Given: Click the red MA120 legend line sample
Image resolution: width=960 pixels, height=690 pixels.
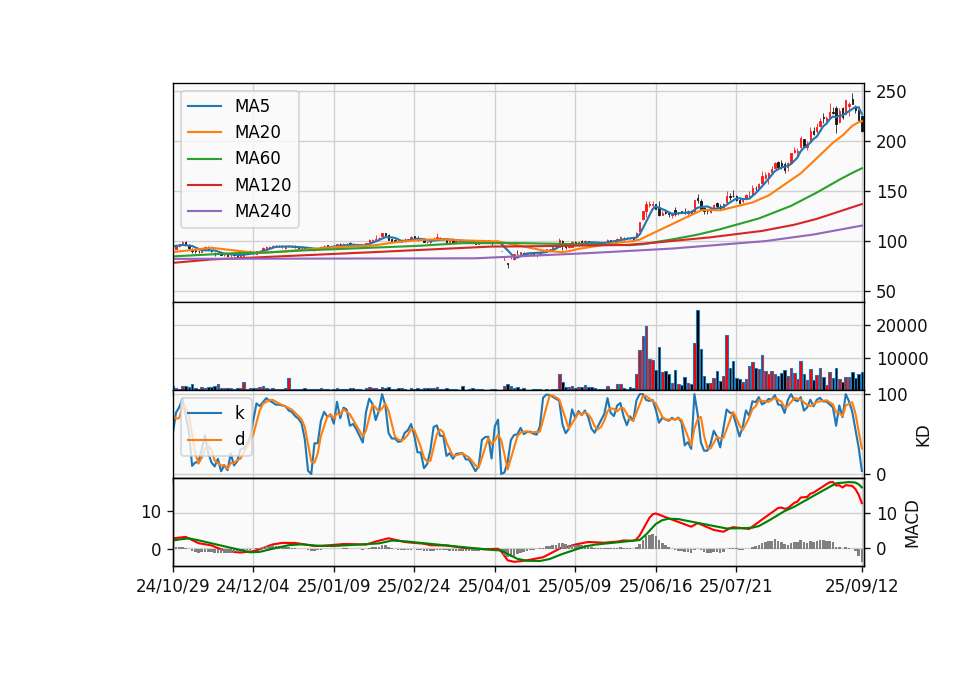Looking at the screenshot, I should (x=204, y=185).
